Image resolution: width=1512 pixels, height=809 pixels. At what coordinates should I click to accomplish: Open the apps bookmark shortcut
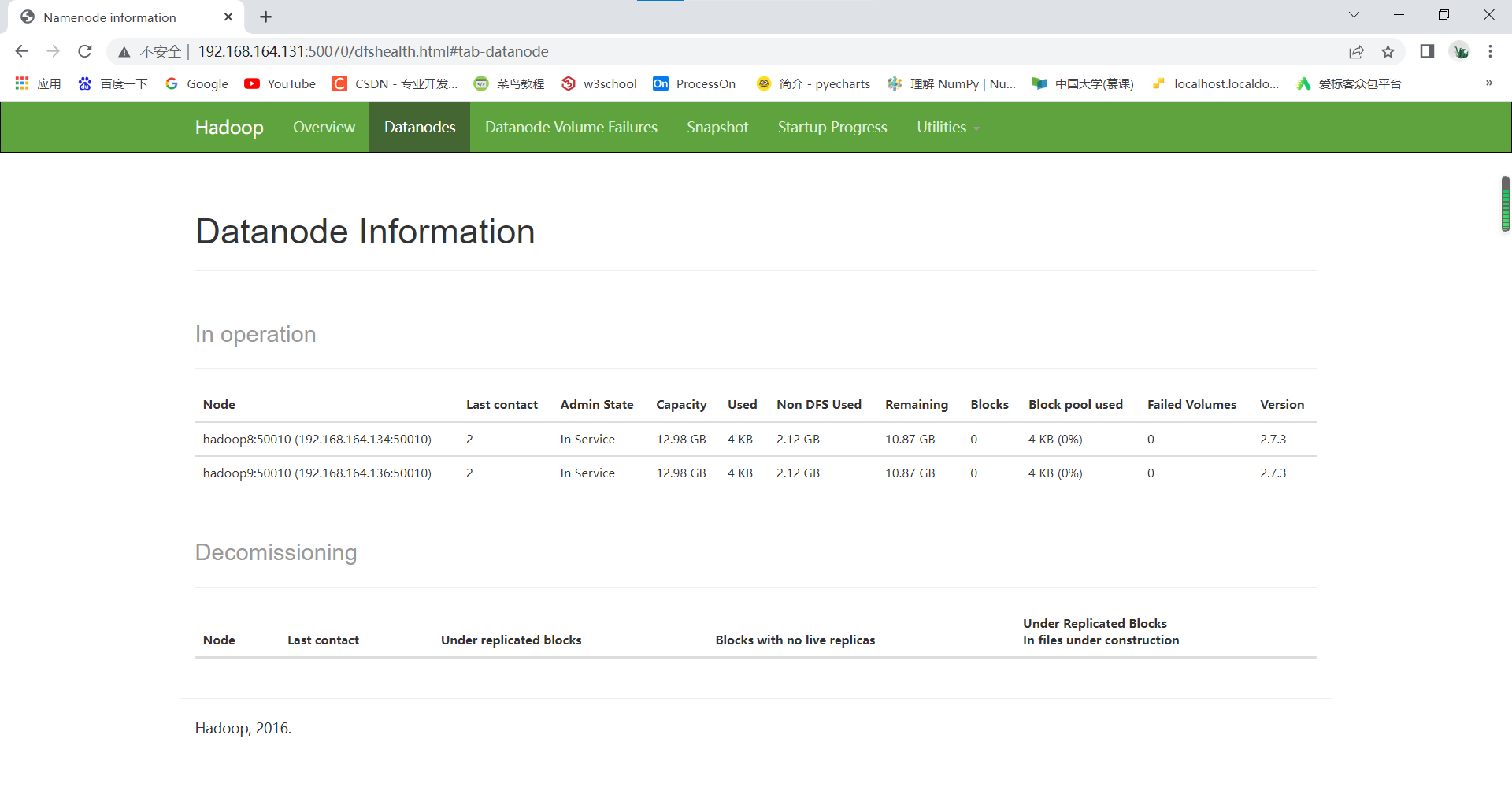coord(38,83)
